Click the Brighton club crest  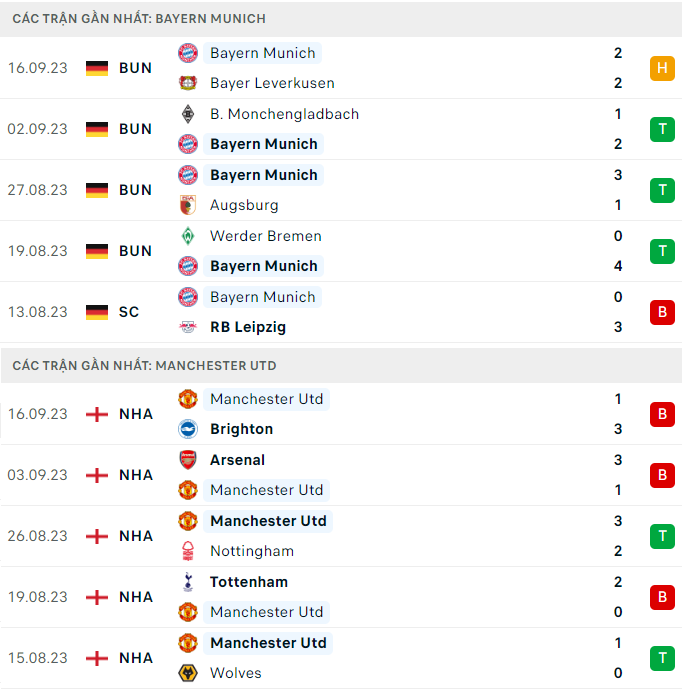[x=188, y=429]
